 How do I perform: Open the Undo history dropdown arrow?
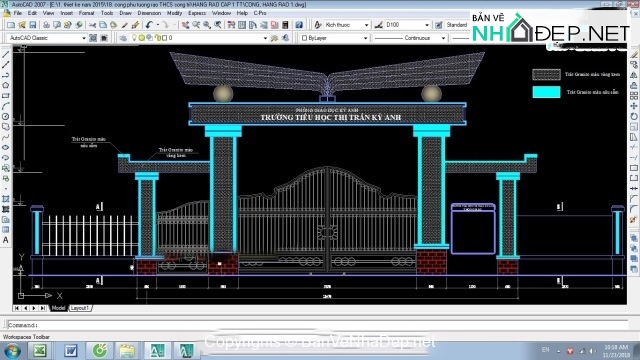pos(158,25)
